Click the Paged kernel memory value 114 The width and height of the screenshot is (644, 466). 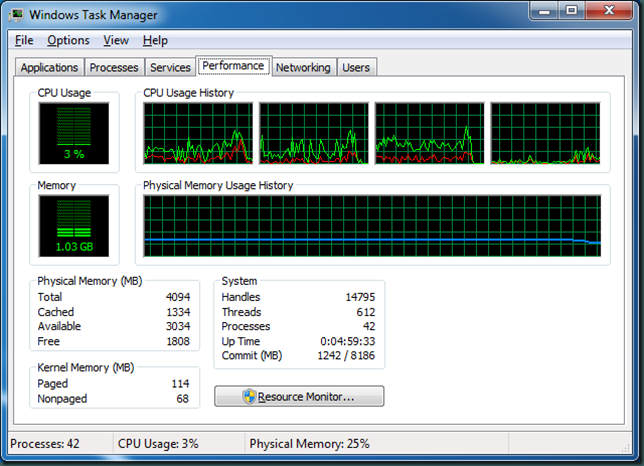point(180,383)
